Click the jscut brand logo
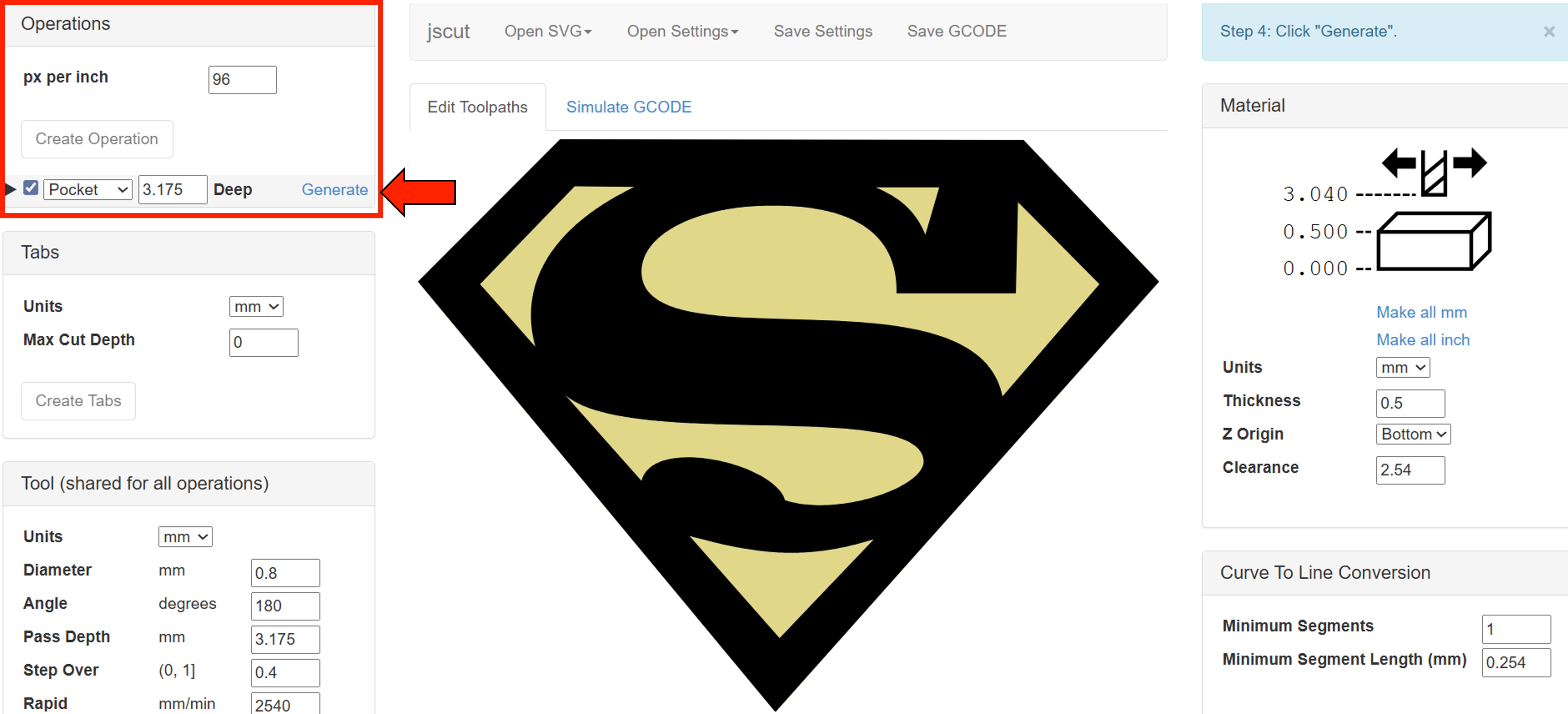1568x714 pixels. tap(448, 32)
